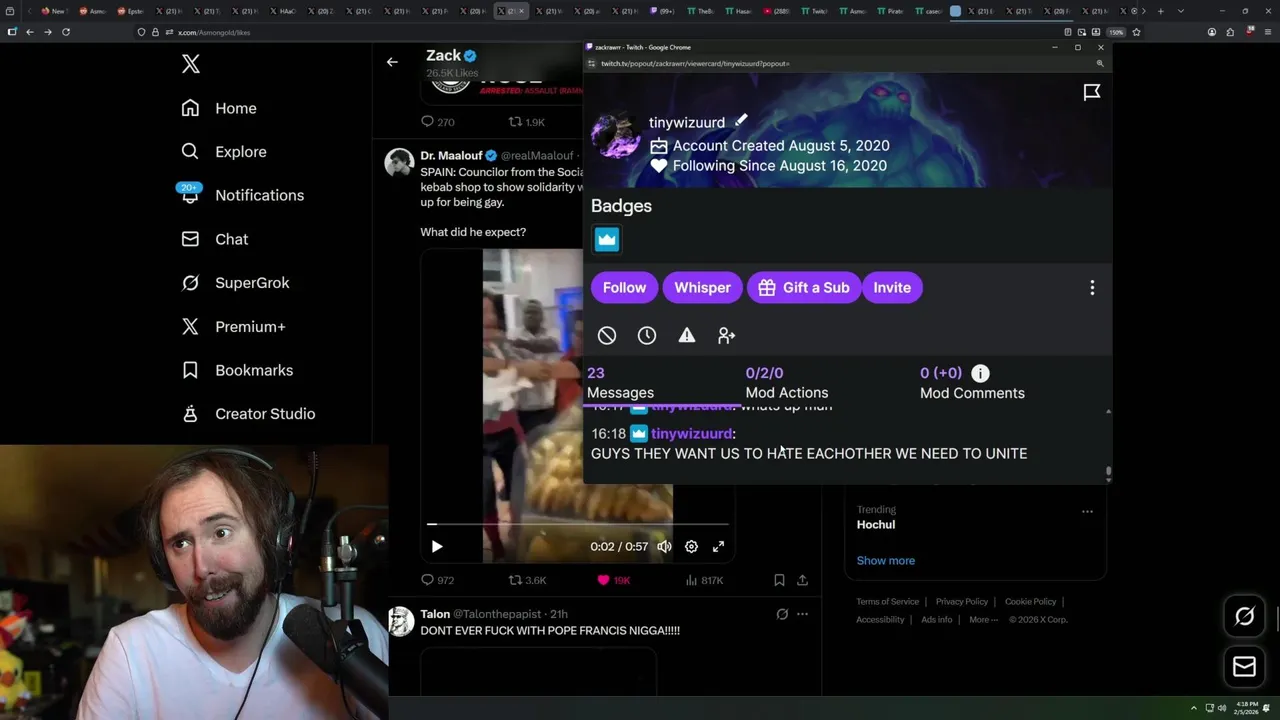Click the Show more link

(885, 561)
